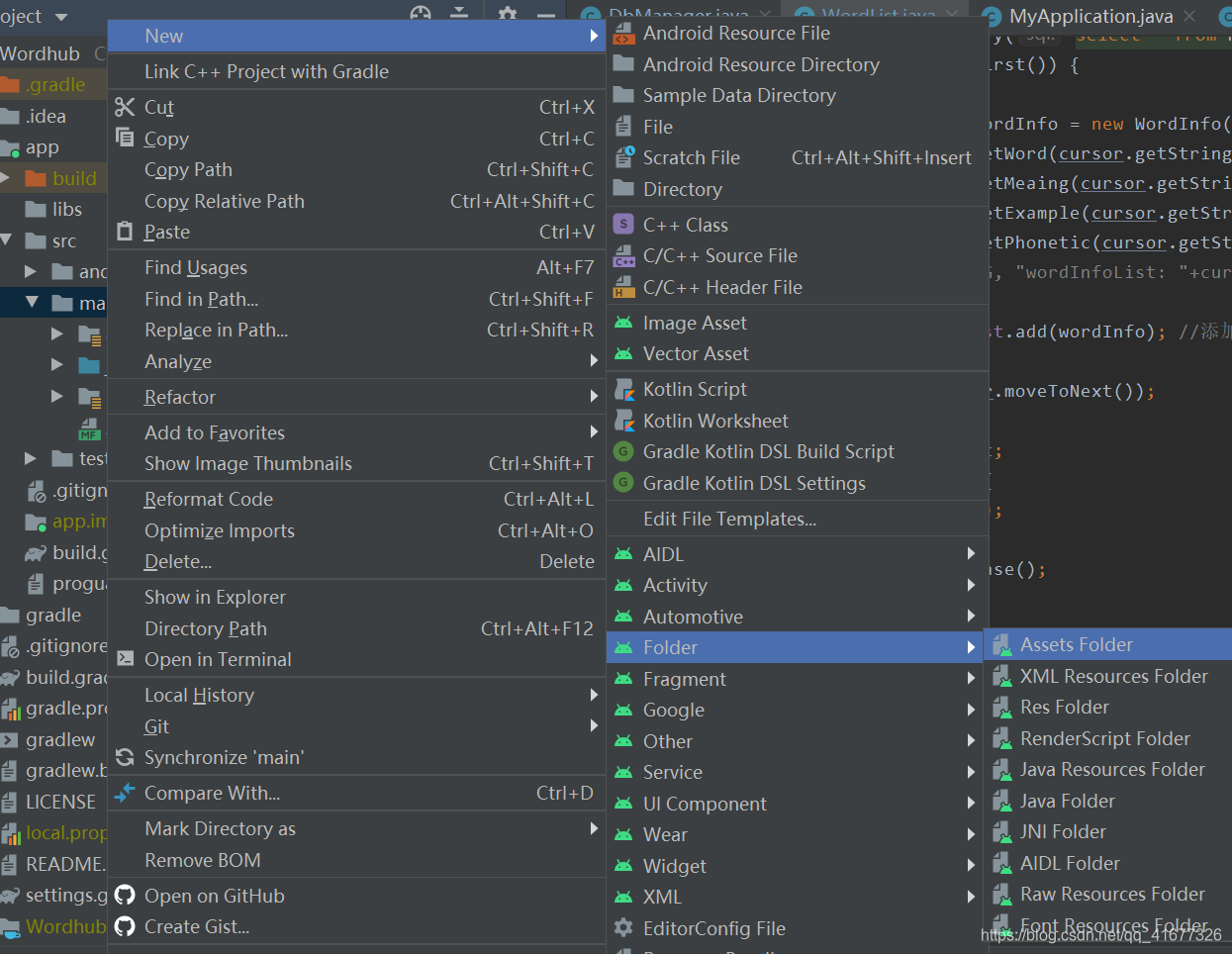The width and height of the screenshot is (1232, 954).
Task: Click Show in Explorer
Action: (x=356, y=597)
